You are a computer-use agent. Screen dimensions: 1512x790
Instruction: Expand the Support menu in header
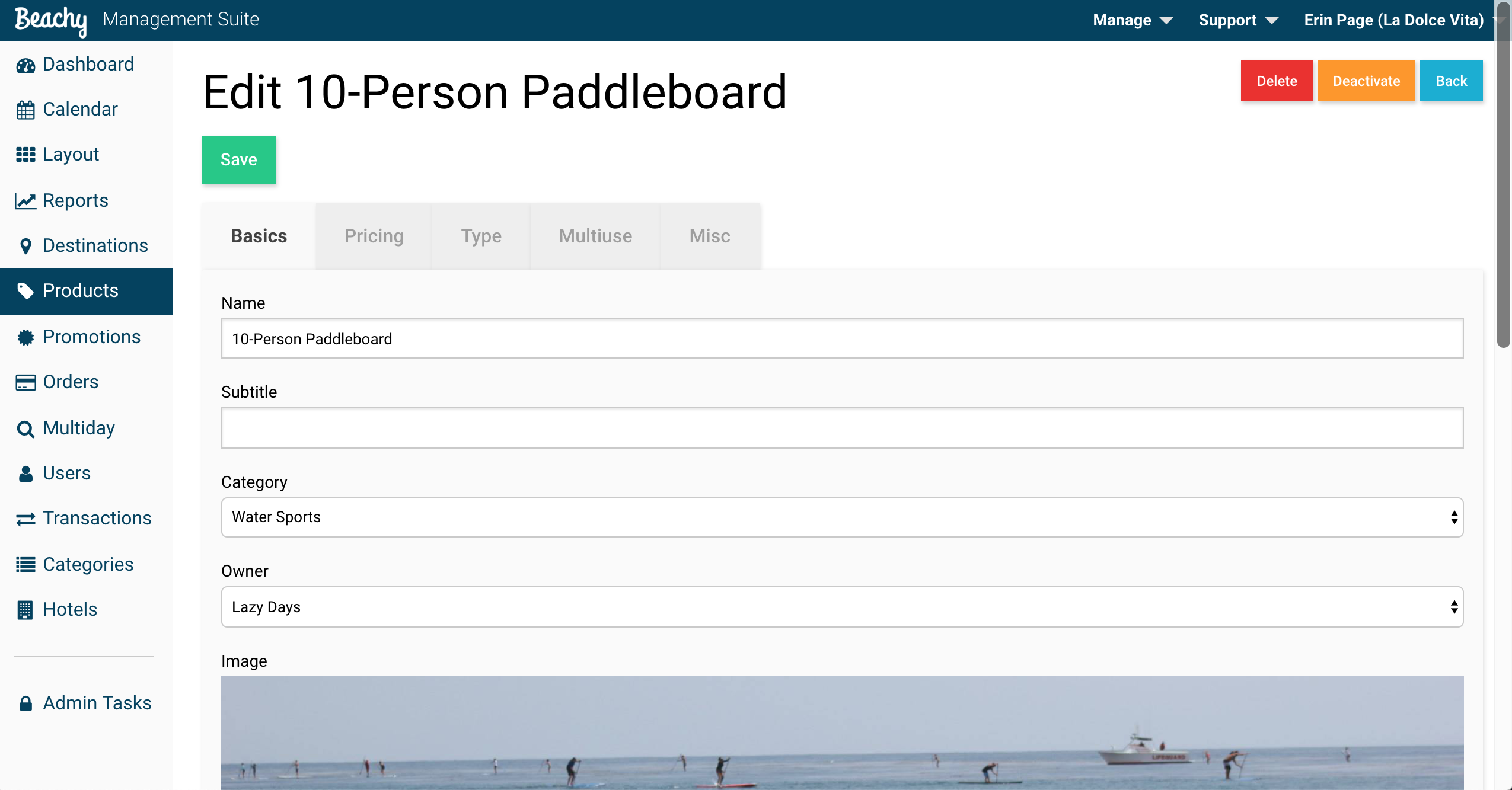(x=1238, y=20)
